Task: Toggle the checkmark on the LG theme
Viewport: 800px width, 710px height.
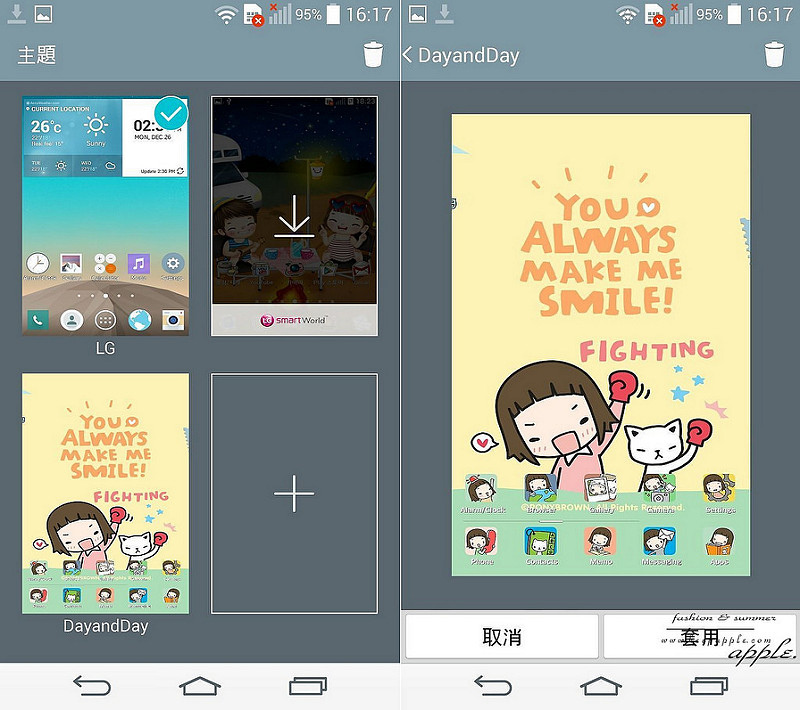Action: coord(171,114)
